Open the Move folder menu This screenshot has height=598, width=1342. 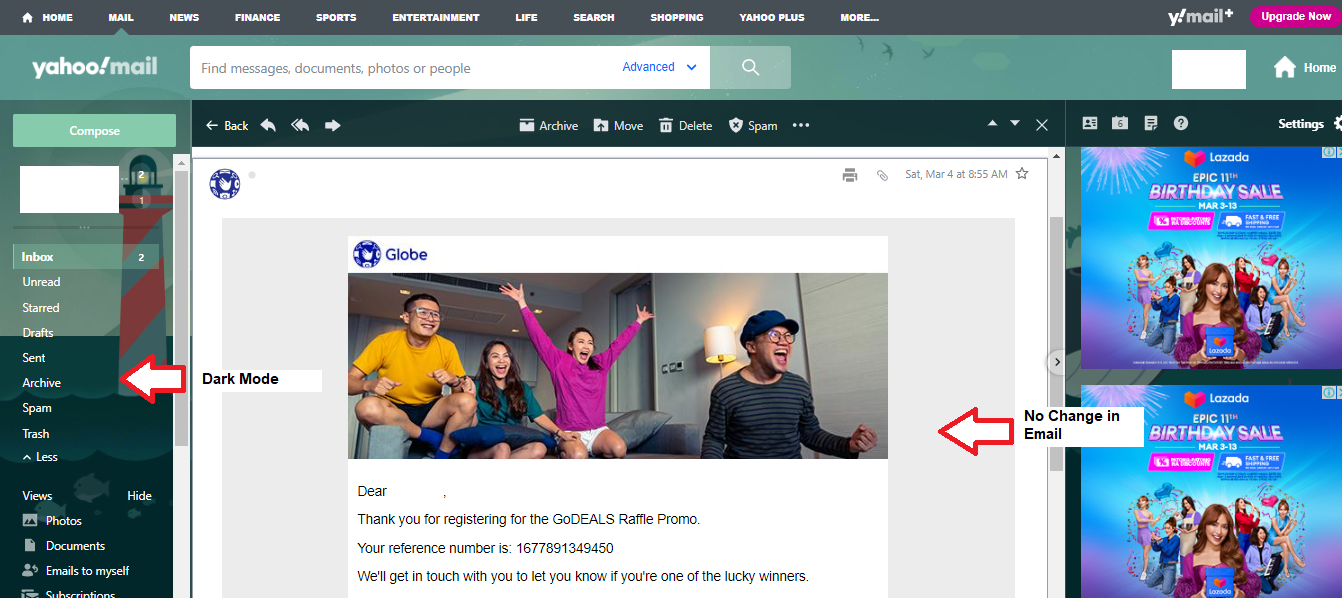pyautogui.click(x=618, y=125)
